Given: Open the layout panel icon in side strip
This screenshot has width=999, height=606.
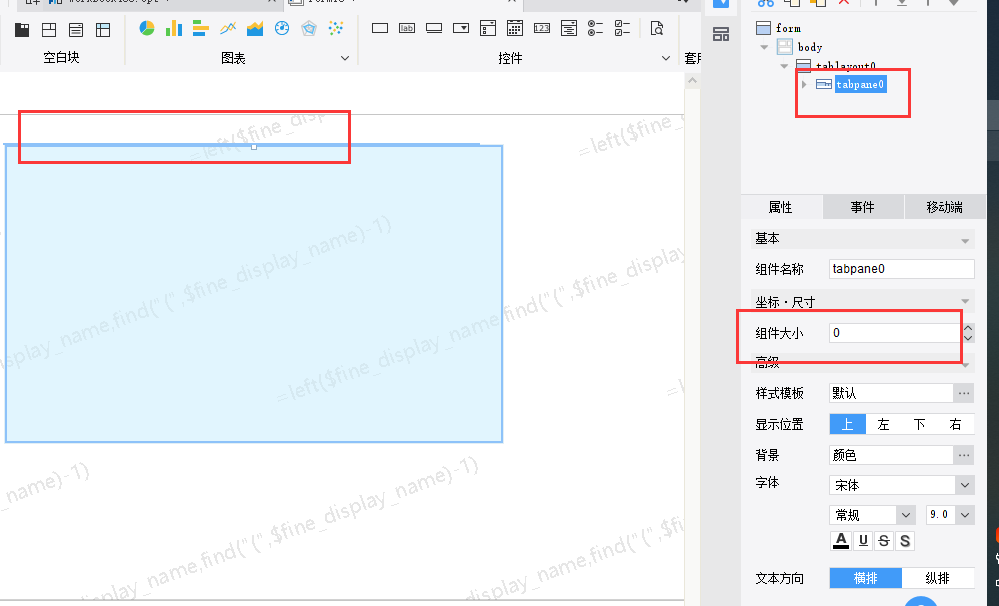Looking at the screenshot, I should coord(721,34).
